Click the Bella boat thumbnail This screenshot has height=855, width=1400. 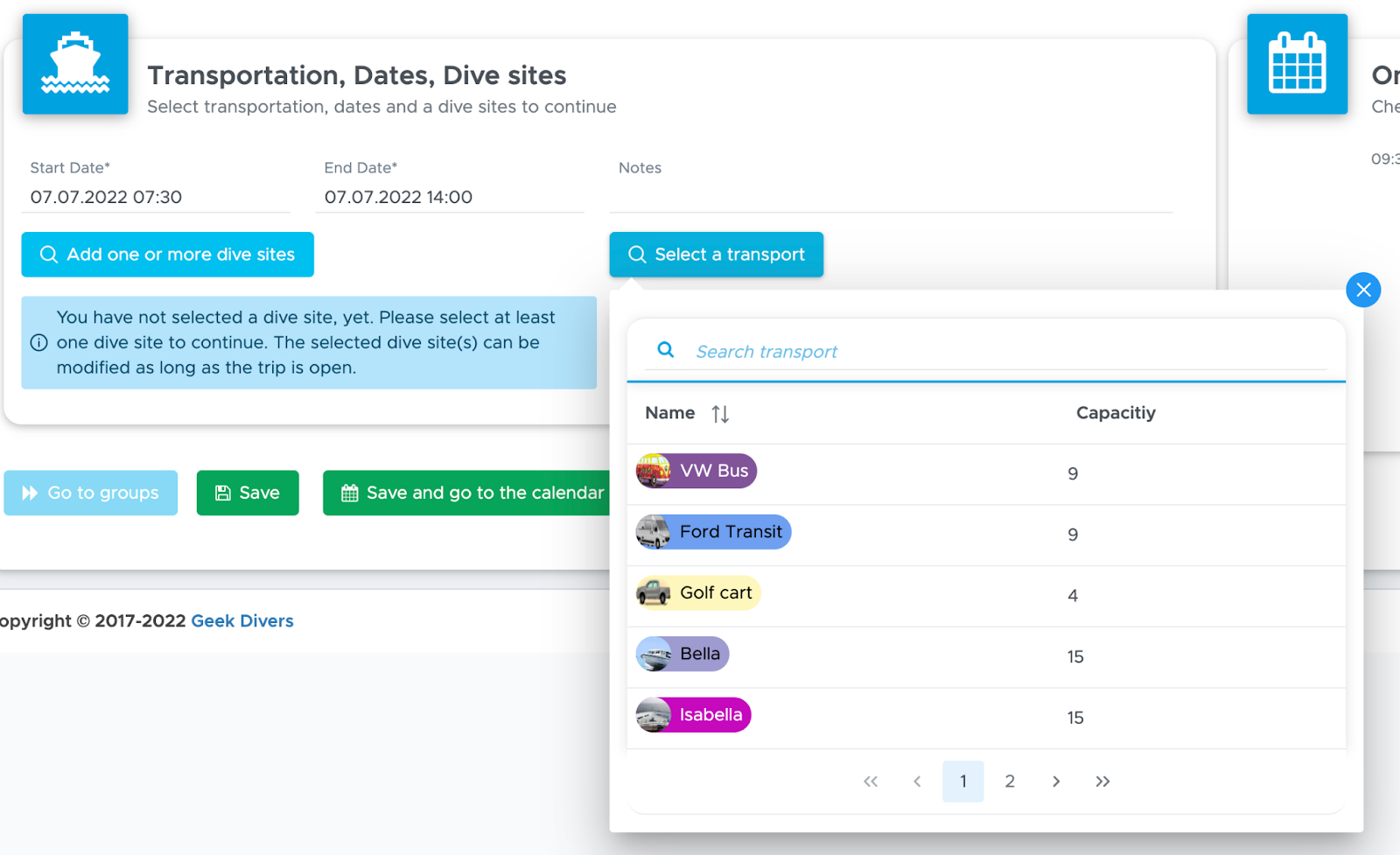tap(654, 654)
